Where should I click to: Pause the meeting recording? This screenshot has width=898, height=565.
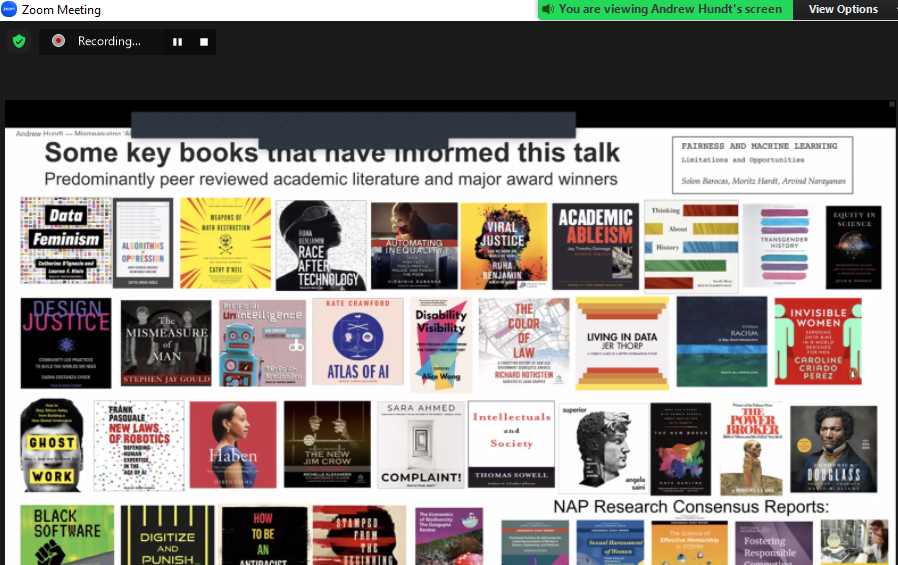[x=178, y=42]
